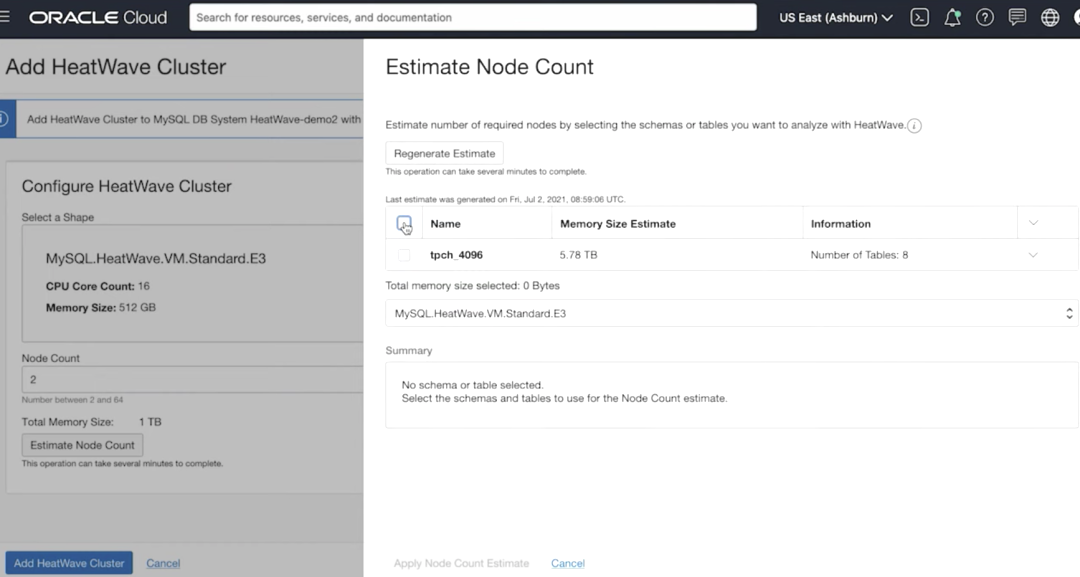Open the MySQL.HeatWave.VM.Standard.E3 shape dropdown
This screenshot has width=1080, height=577.
[x=731, y=313]
